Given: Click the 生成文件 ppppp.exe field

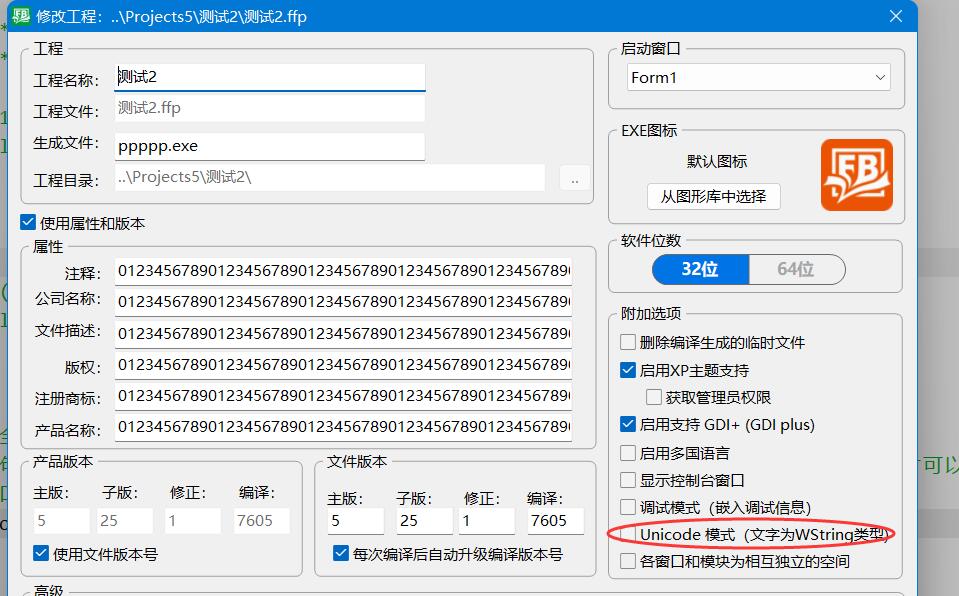Looking at the screenshot, I should click(270, 146).
